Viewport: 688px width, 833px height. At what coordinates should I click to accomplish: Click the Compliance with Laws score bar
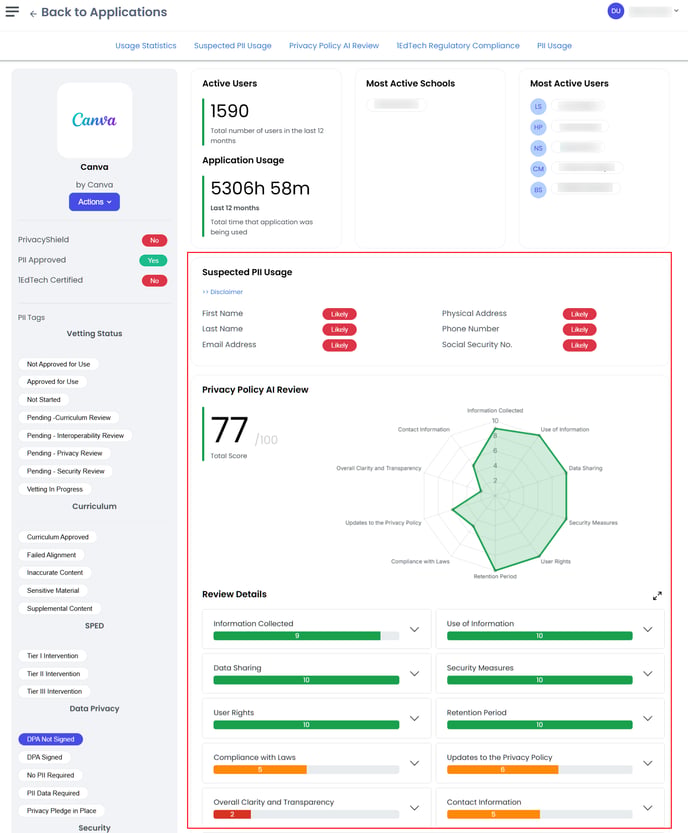click(306, 769)
